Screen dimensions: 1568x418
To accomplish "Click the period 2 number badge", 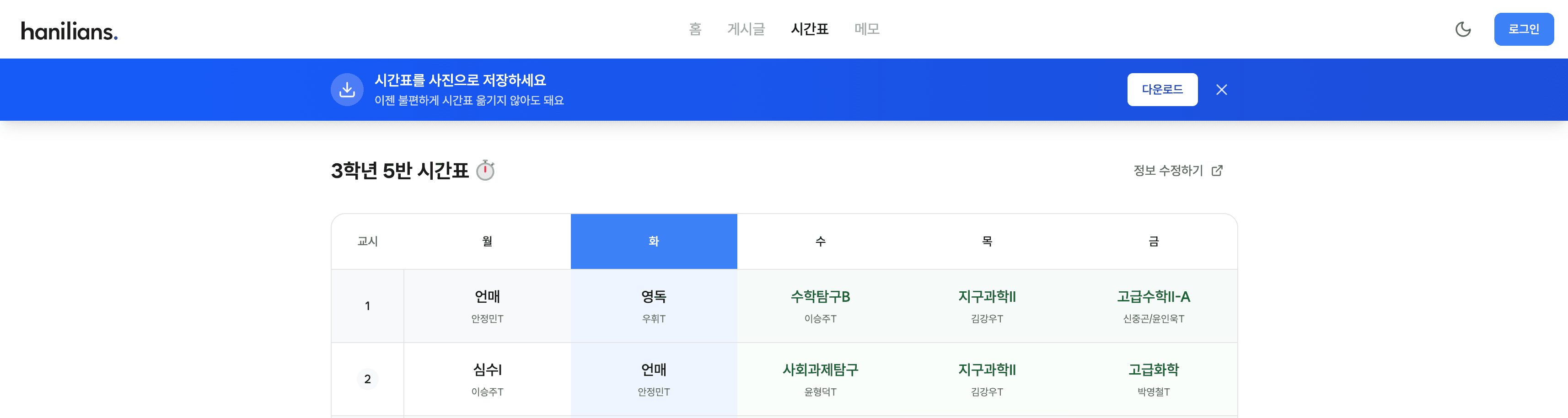I will [368, 379].
